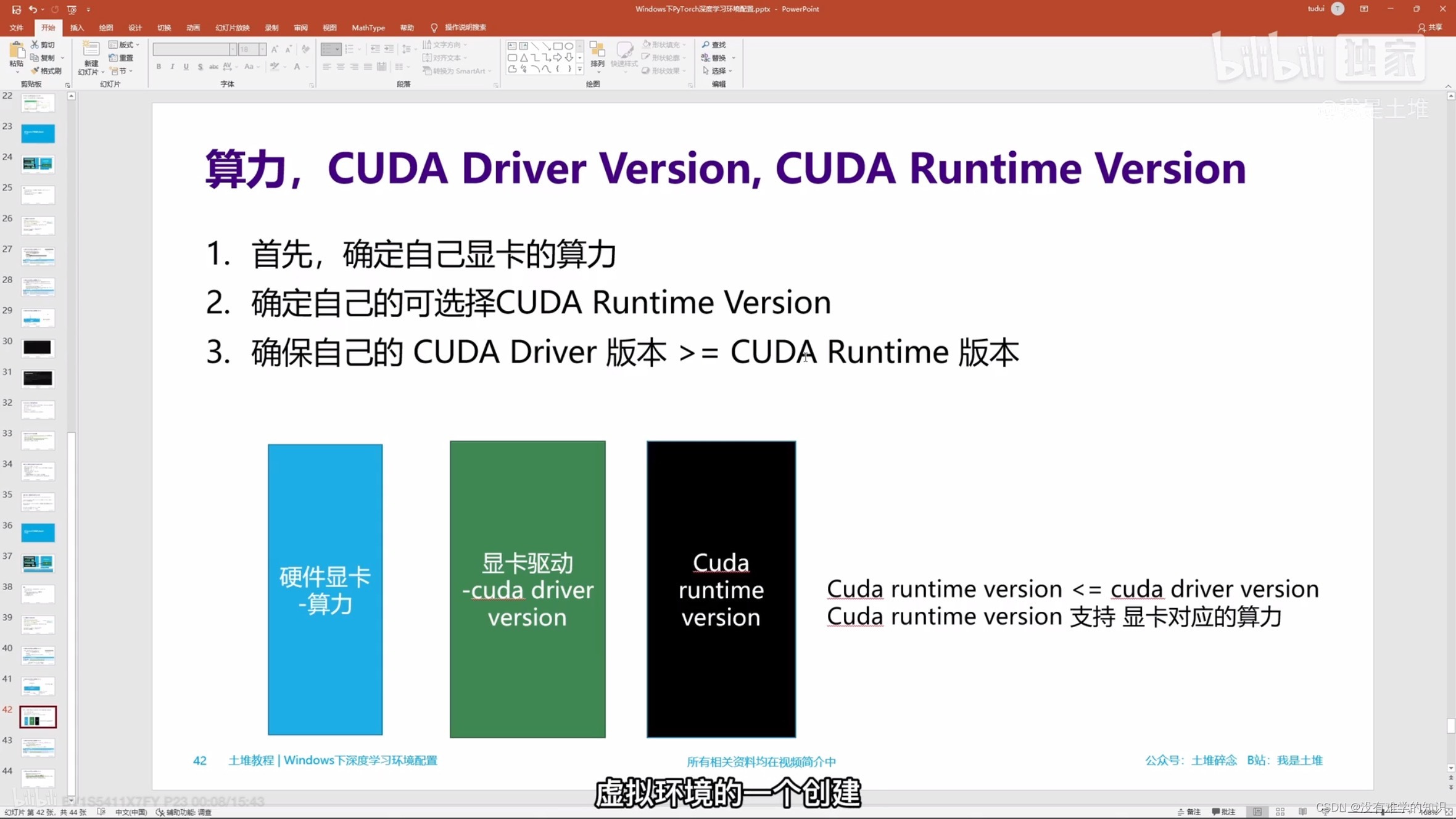Undo the last action
The height and width of the screenshot is (819, 1456).
33,9
